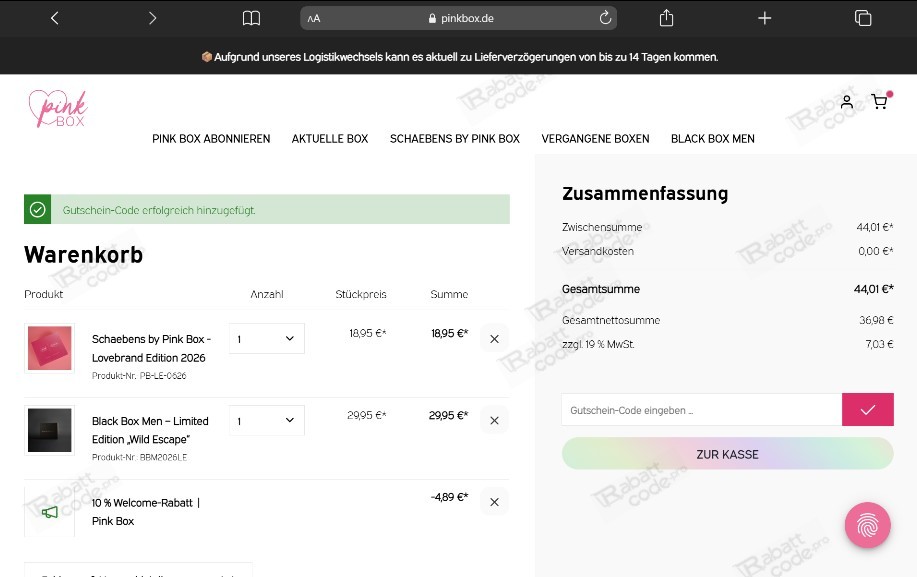Click the green success checkmark icon
Image resolution: width=917 pixels, height=577 pixels.
tap(37, 209)
